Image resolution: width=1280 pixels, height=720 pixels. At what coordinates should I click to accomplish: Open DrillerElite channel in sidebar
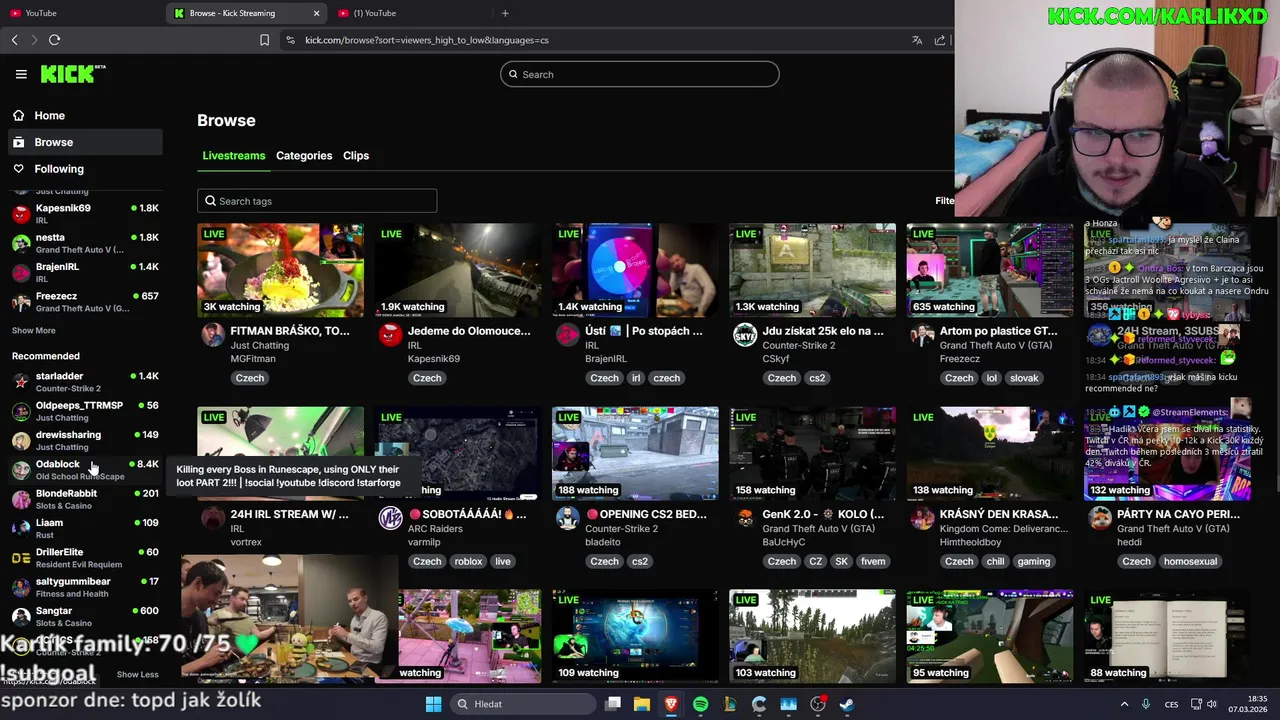pos(84,557)
